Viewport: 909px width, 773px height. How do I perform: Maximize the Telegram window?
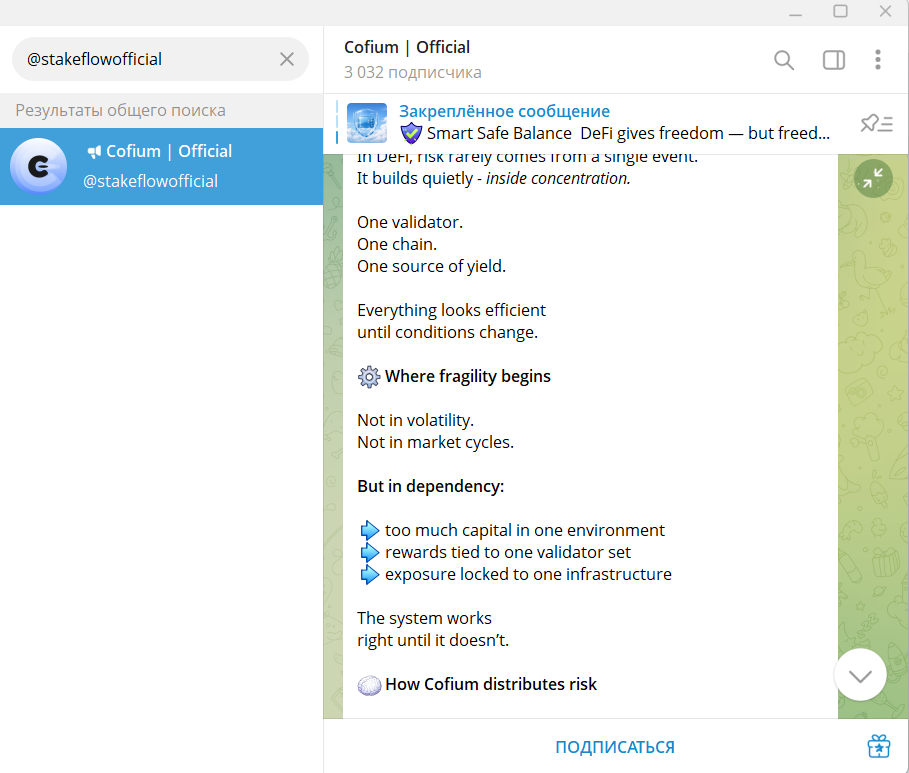coord(840,11)
